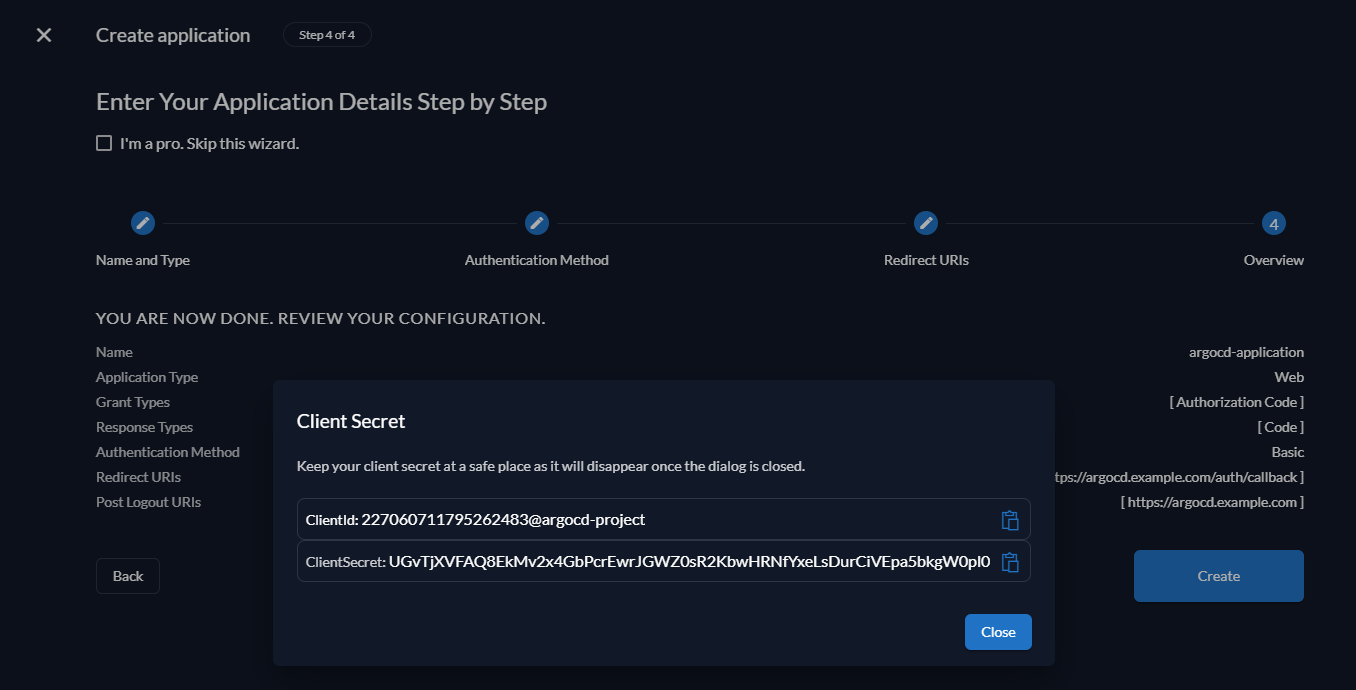
Task: Click the Redirect URIs step pencil icon
Action: [926, 223]
